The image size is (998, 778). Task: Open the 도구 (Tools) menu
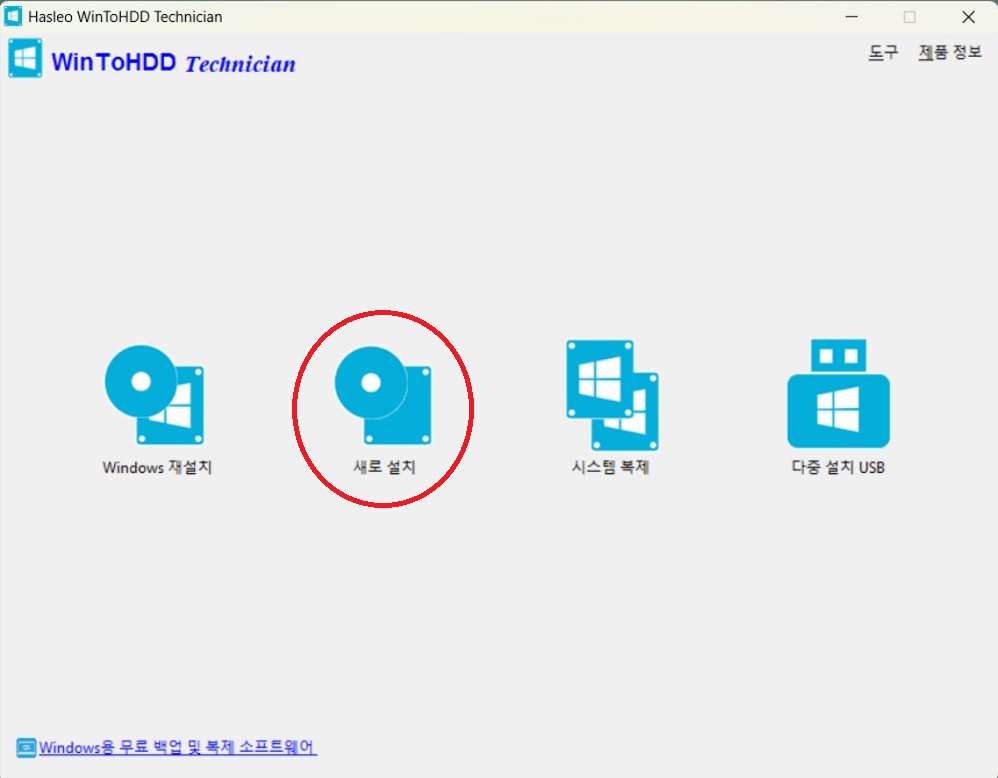click(x=883, y=52)
